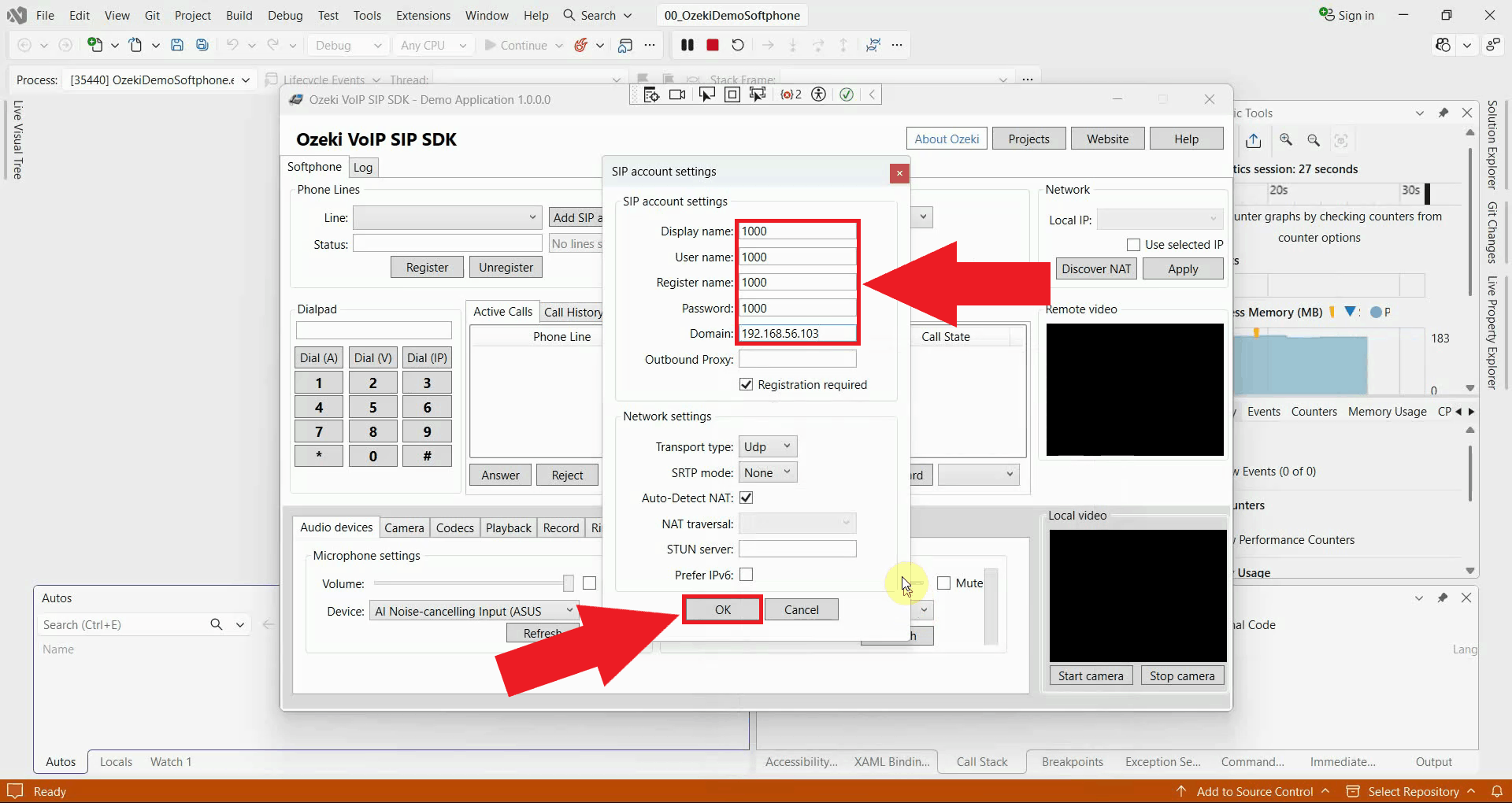The height and width of the screenshot is (803, 1512).
Task: Click the Display Layout Adorners icon
Action: point(732,94)
